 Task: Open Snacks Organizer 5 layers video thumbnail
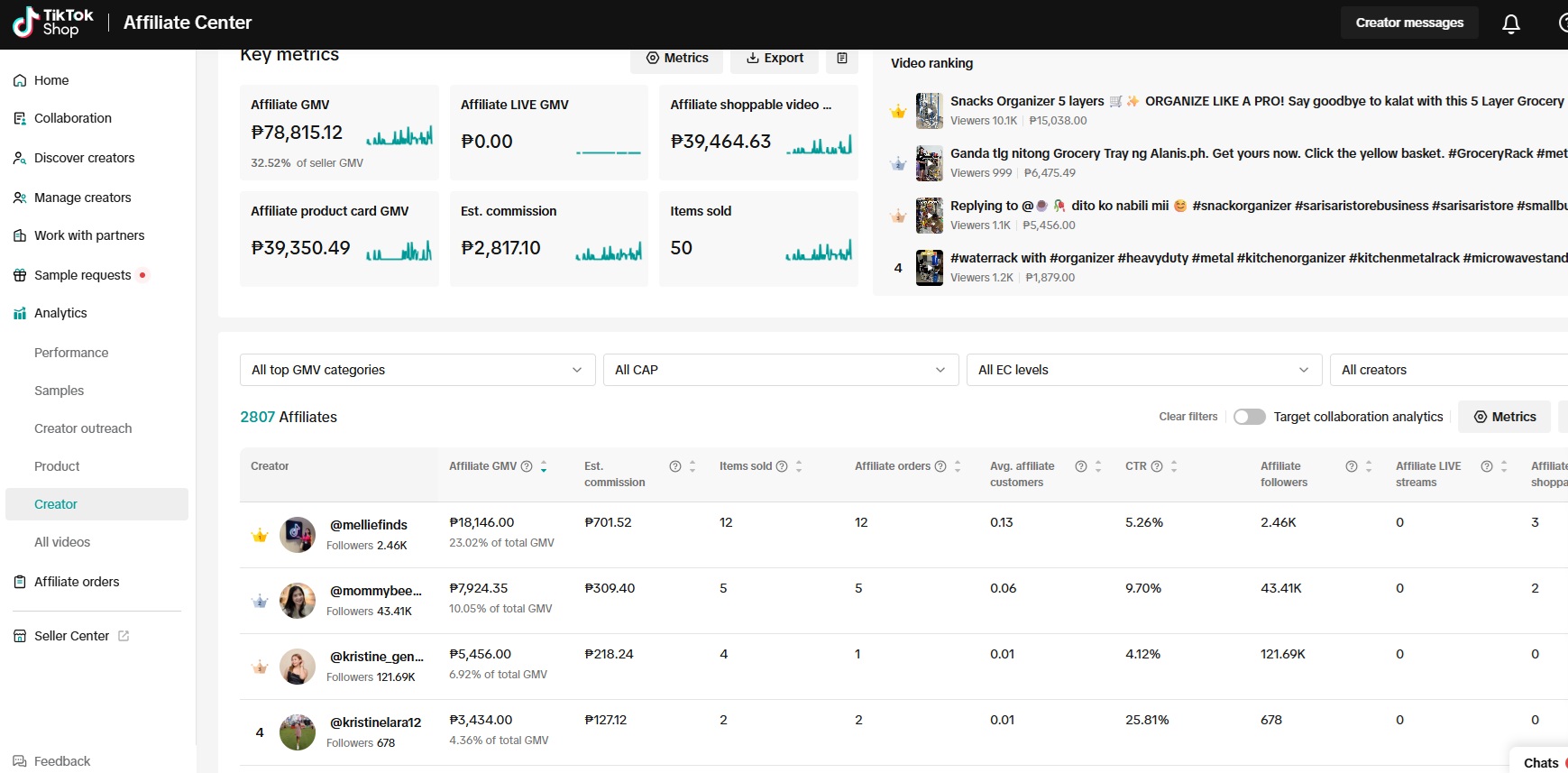pyautogui.click(x=930, y=111)
